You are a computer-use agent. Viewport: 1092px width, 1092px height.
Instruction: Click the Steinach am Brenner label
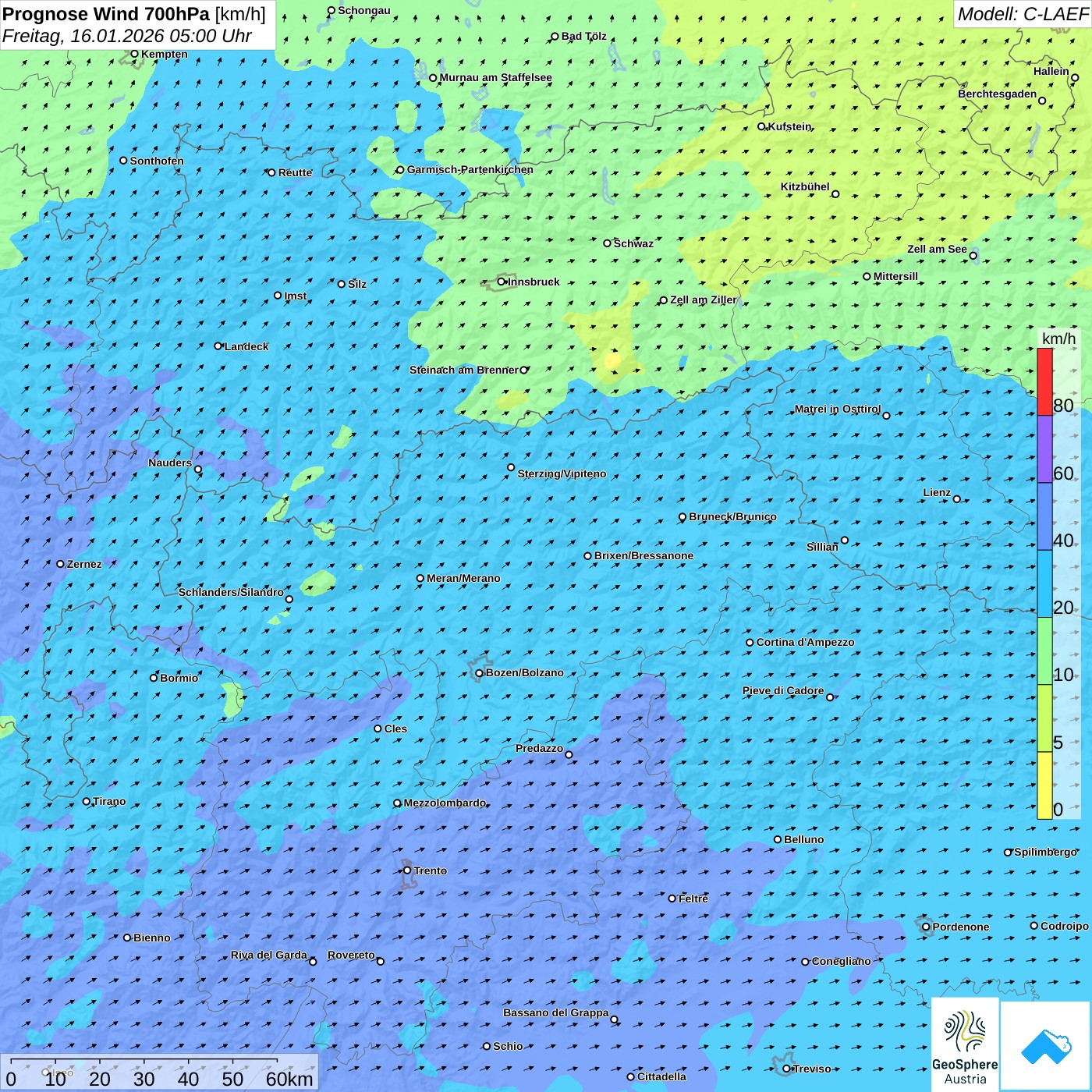[x=464, y=370]
